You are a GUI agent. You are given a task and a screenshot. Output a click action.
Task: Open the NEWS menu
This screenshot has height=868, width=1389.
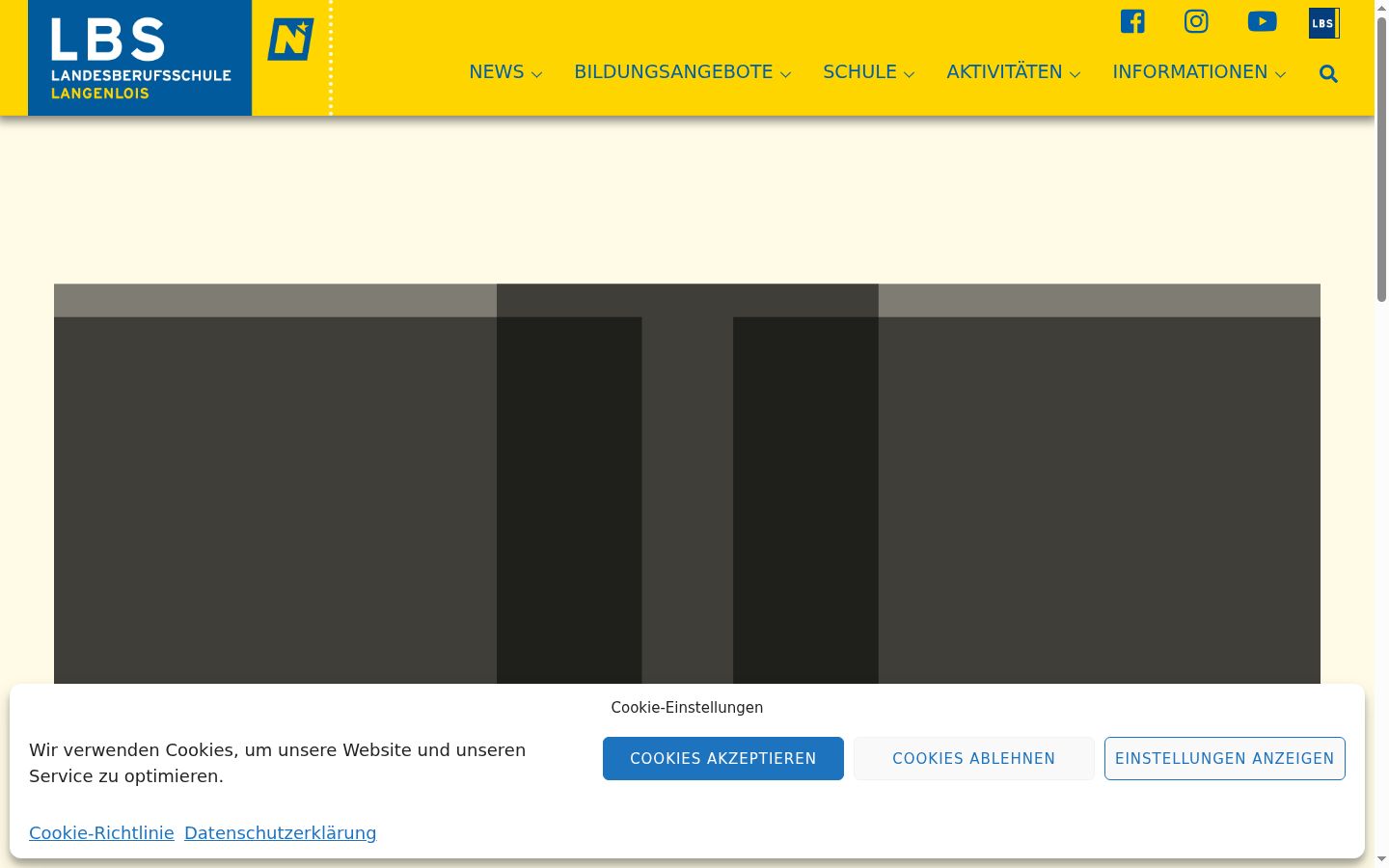(x=497, y=72)
